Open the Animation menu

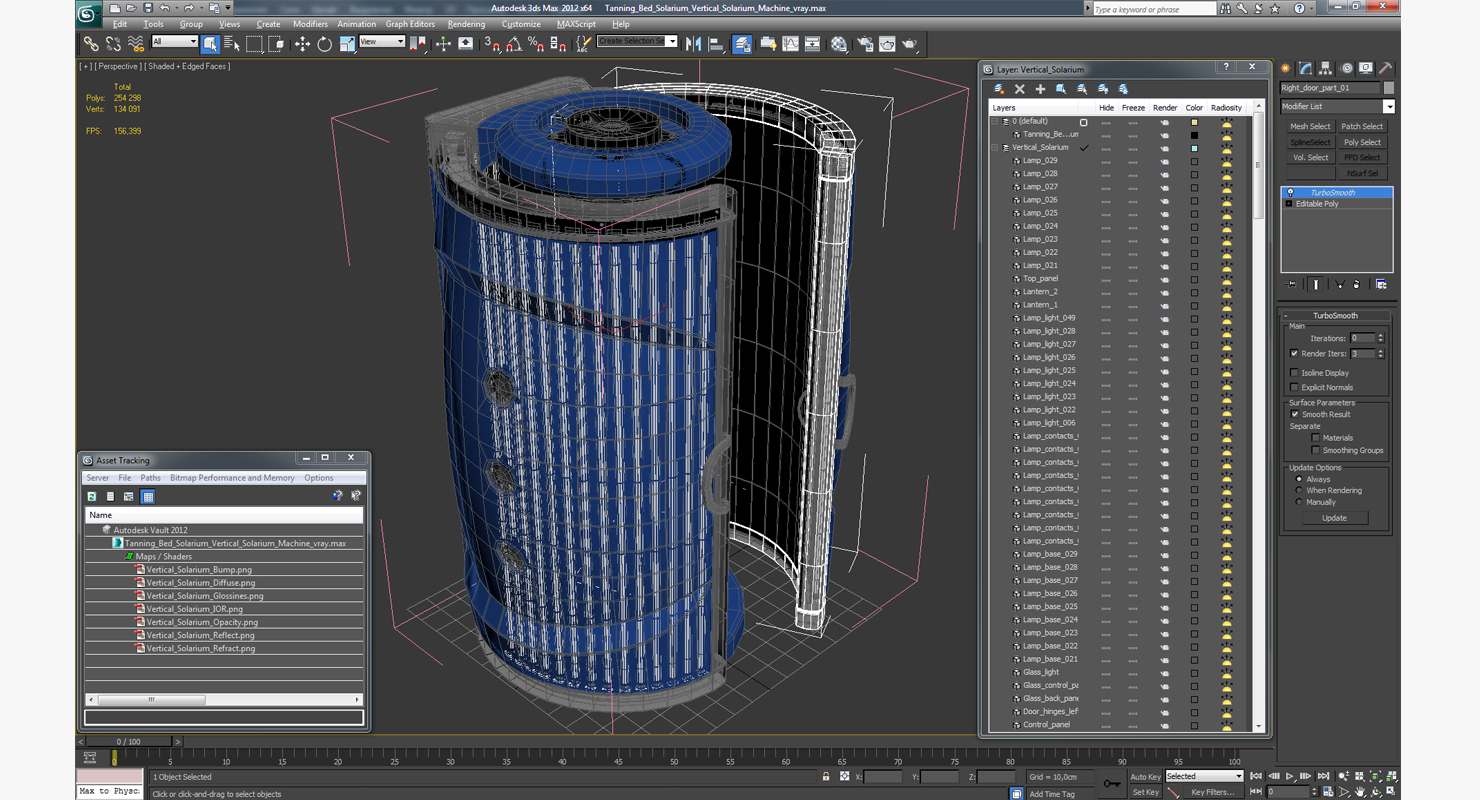pos(357,24)
